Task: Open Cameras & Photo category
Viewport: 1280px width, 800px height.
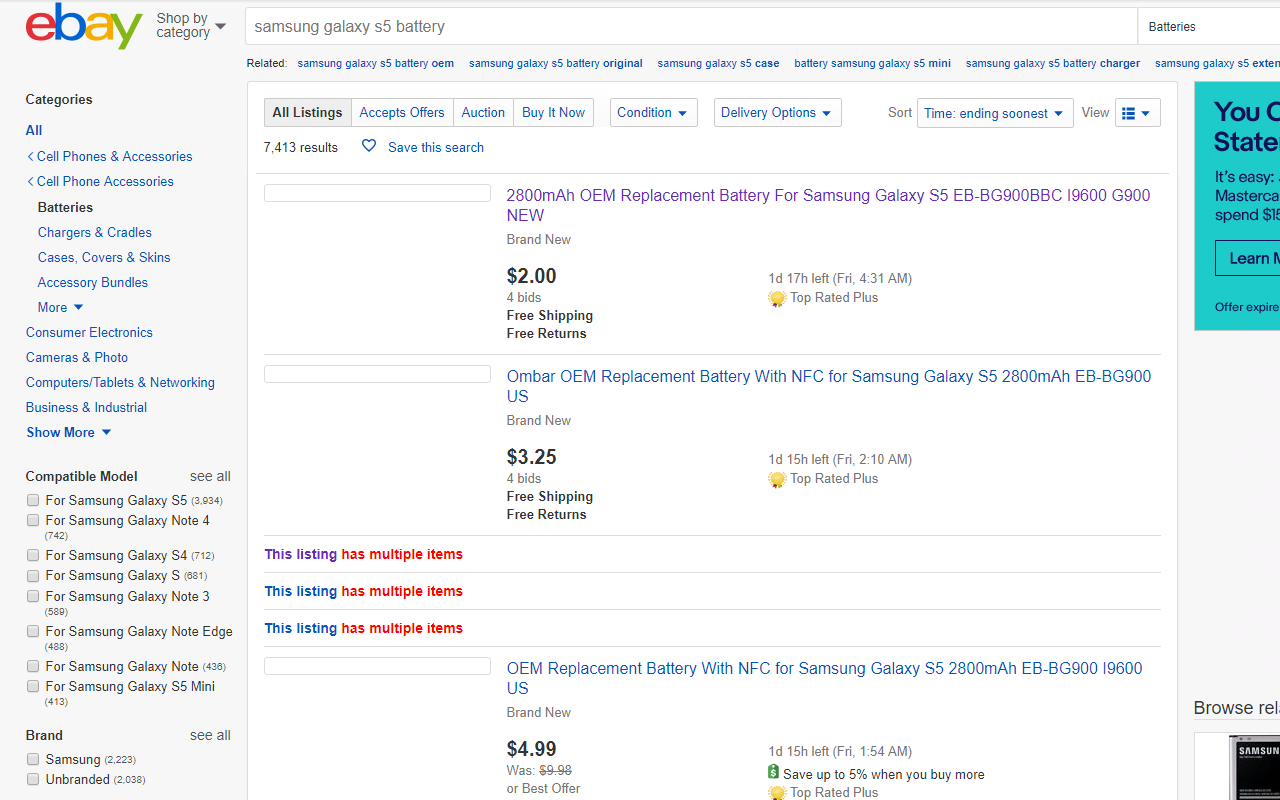Action: click(x=77, y=357)
